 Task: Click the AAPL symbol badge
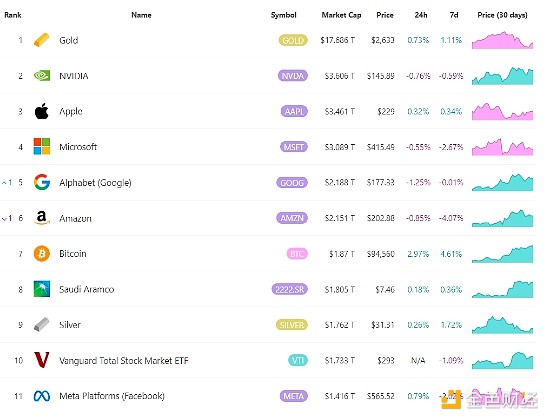(x=294, y=111)
